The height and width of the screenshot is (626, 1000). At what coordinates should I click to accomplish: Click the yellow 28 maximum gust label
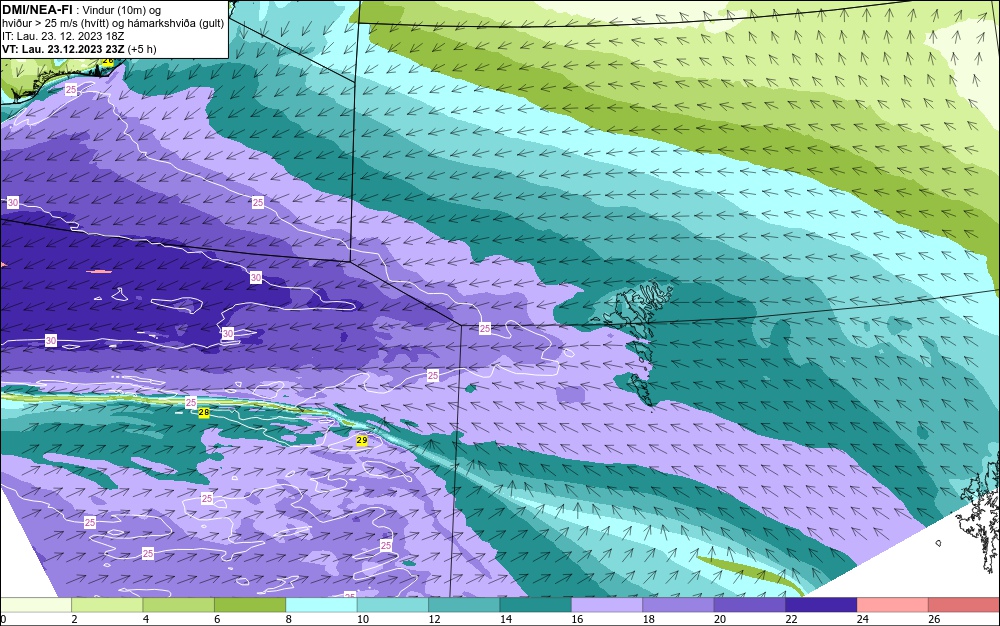click(x=204, y=413)
